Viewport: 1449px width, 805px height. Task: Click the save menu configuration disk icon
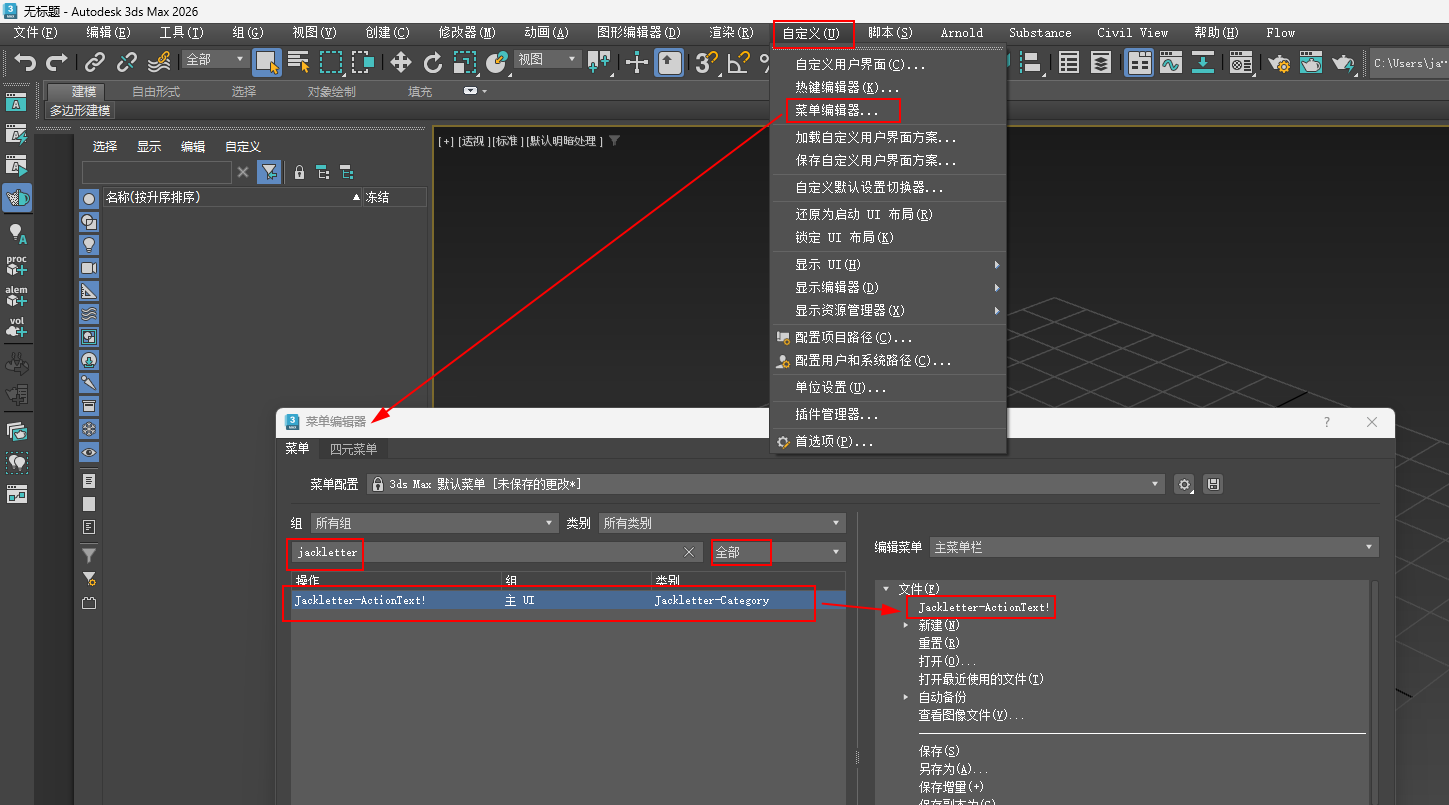1213,484
